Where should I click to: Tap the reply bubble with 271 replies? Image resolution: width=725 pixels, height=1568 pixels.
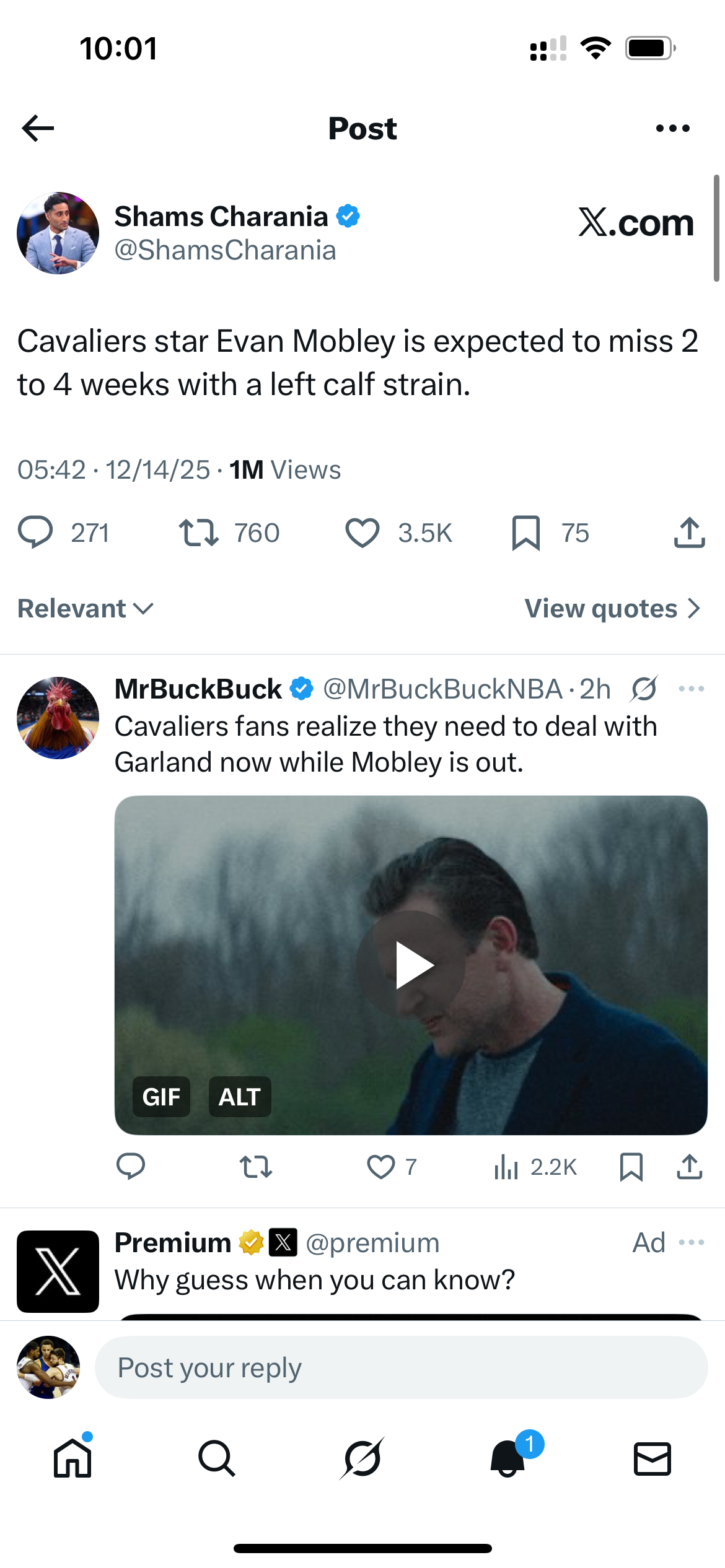[36, 533]
